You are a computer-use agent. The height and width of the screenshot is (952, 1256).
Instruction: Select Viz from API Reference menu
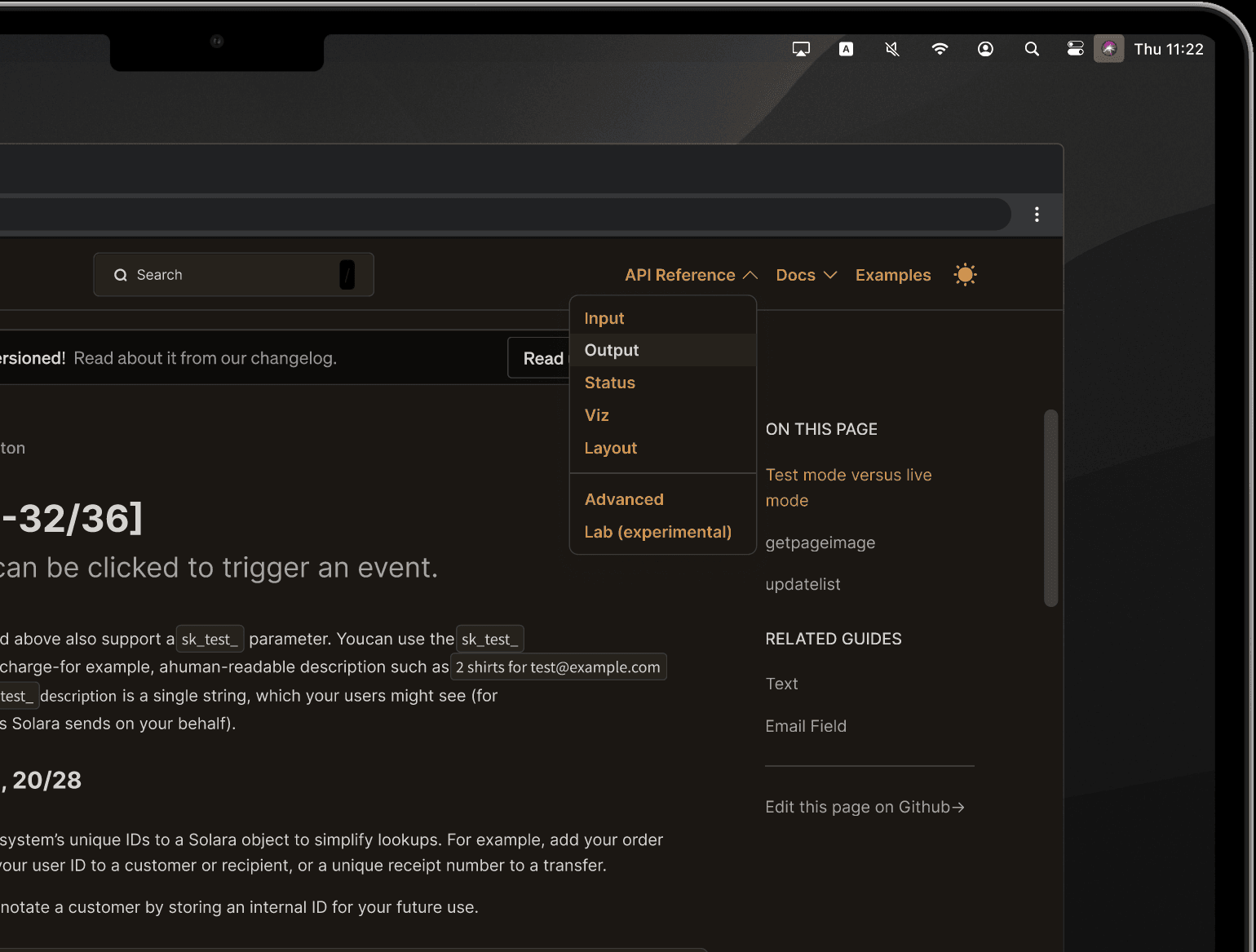point(663,415)
